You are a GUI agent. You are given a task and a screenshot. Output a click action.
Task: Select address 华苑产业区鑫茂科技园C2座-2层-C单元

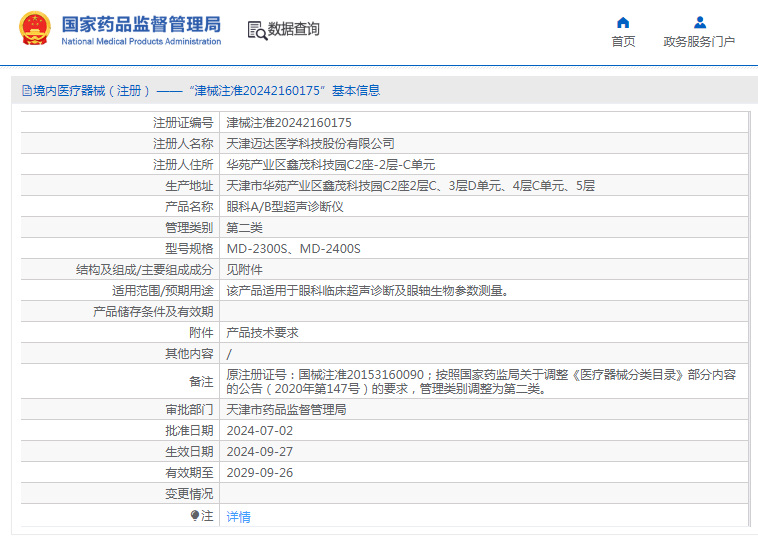pos(331,165)
